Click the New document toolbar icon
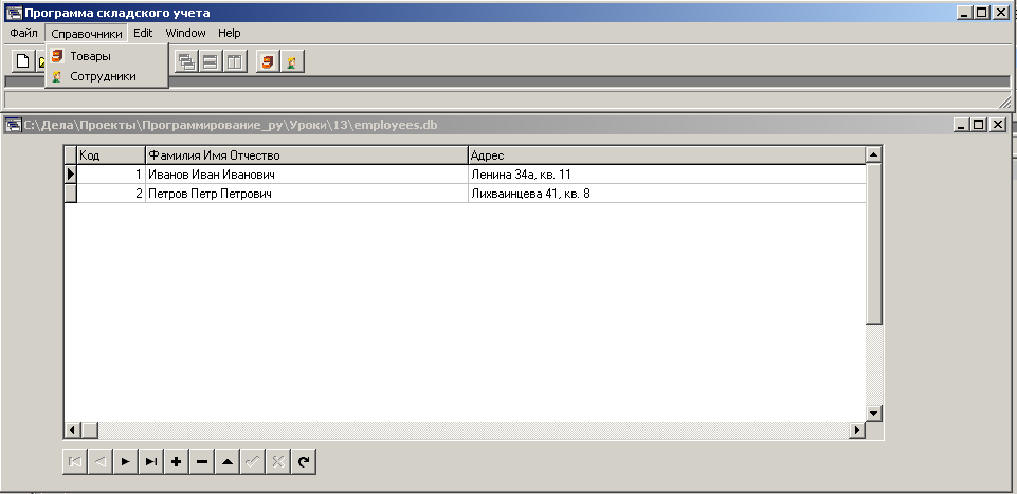 click(23, 62)
